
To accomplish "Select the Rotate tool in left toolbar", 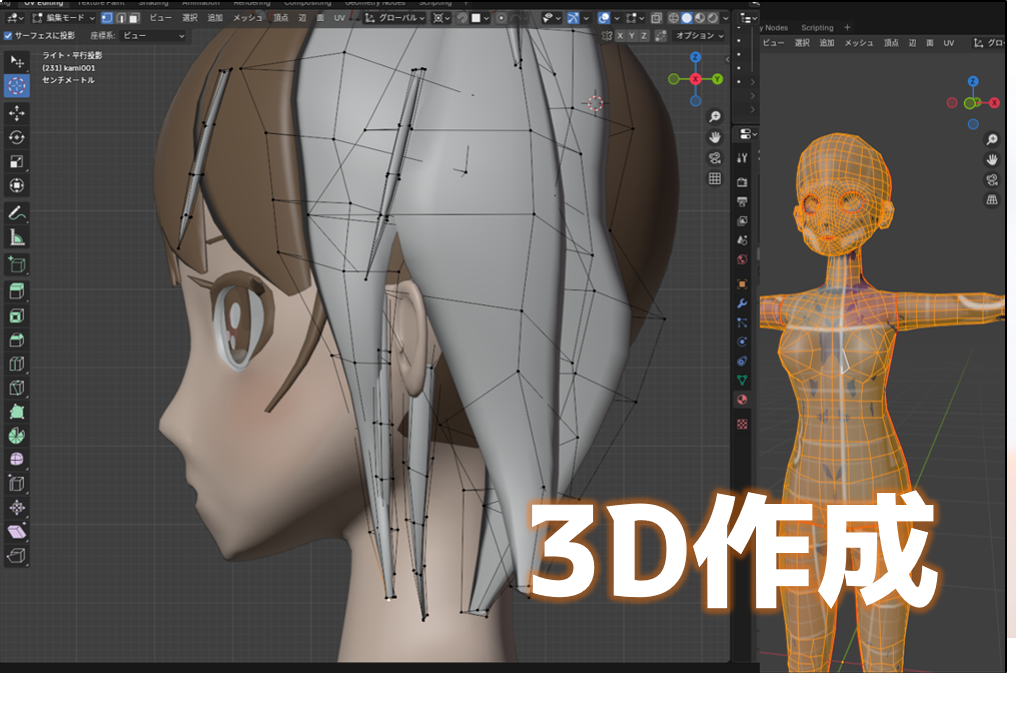I will coord(16,137).
